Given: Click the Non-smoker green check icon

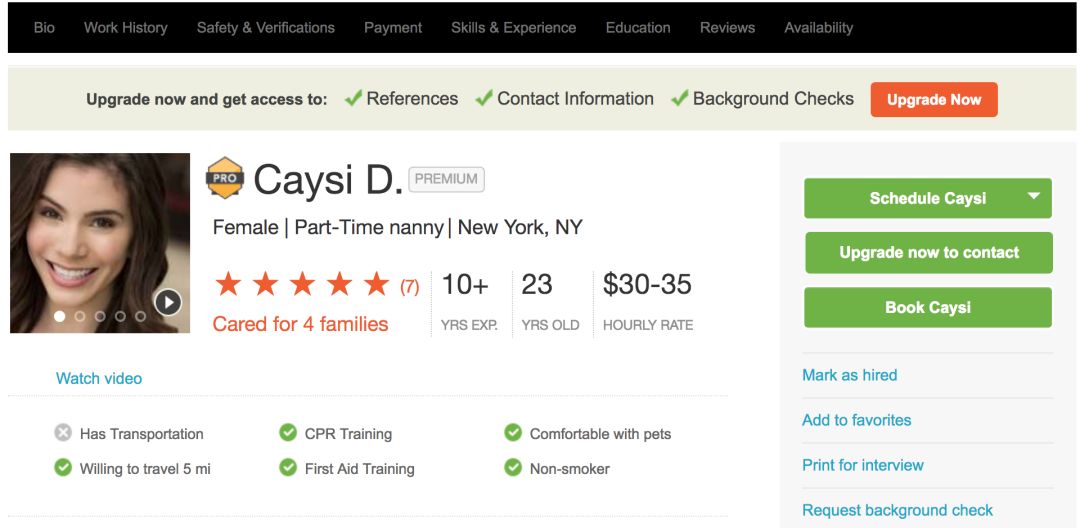Looking at the screenshot, I should pos(513,467).
